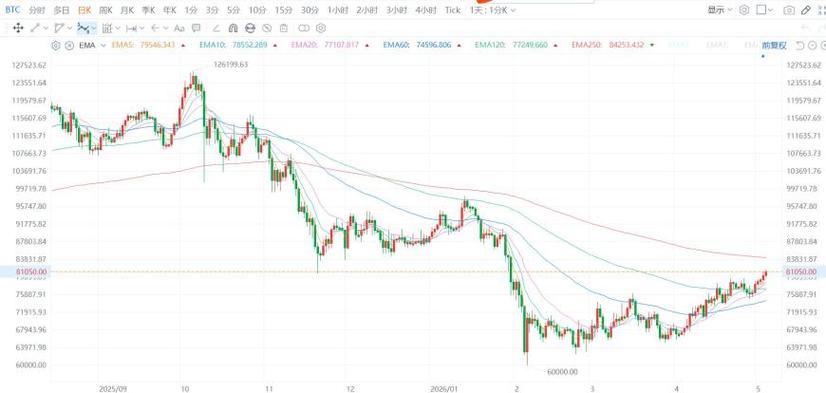Screen dimensions: 826x393
Task: Switch to the 周K weekly tab
Action: point(106,10)
